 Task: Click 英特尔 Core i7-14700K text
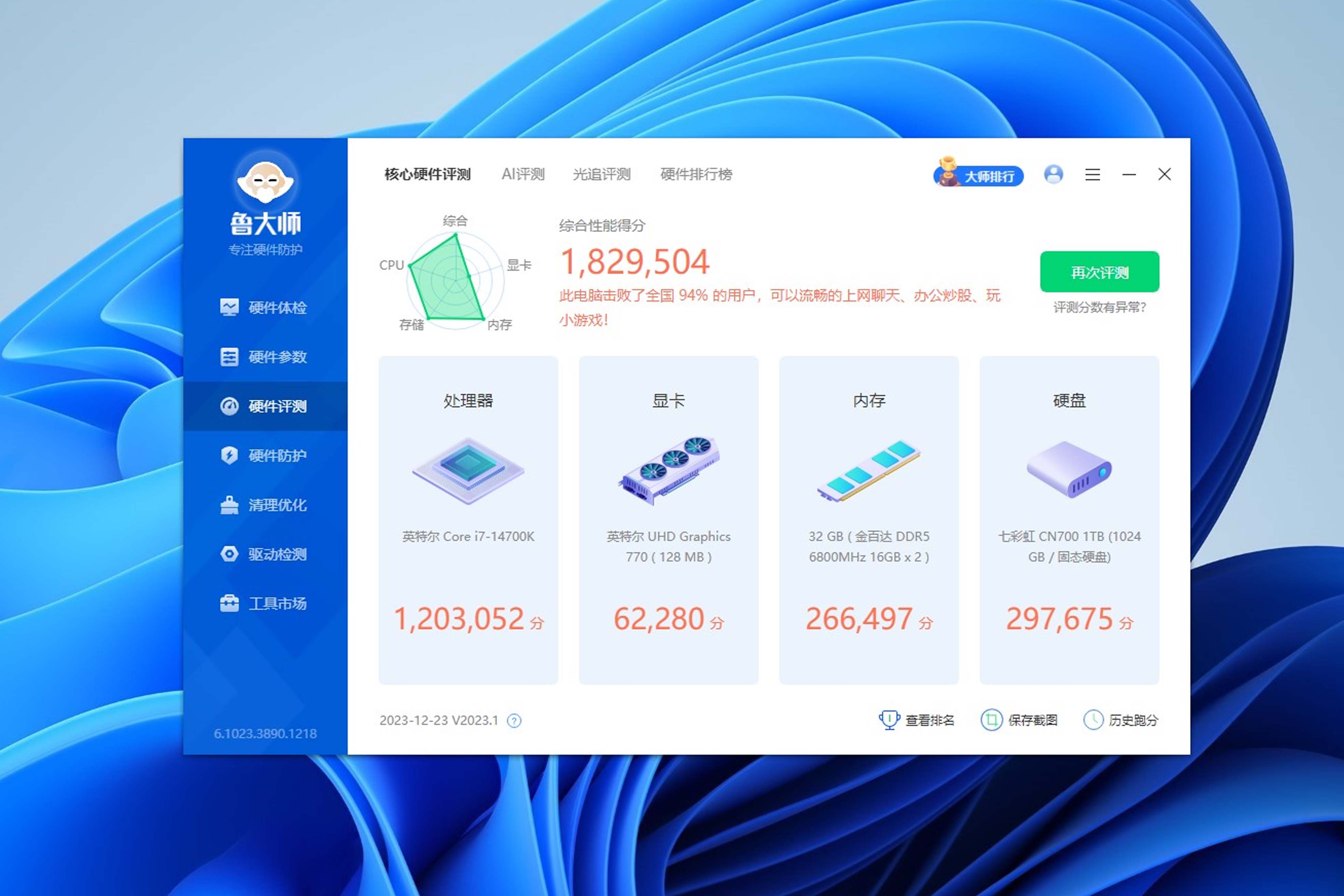[468, 536]
